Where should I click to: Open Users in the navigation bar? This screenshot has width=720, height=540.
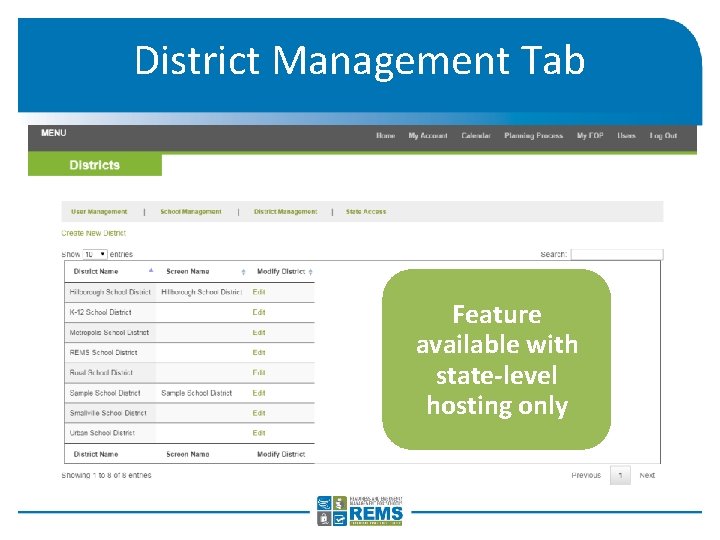click(626, 135)
